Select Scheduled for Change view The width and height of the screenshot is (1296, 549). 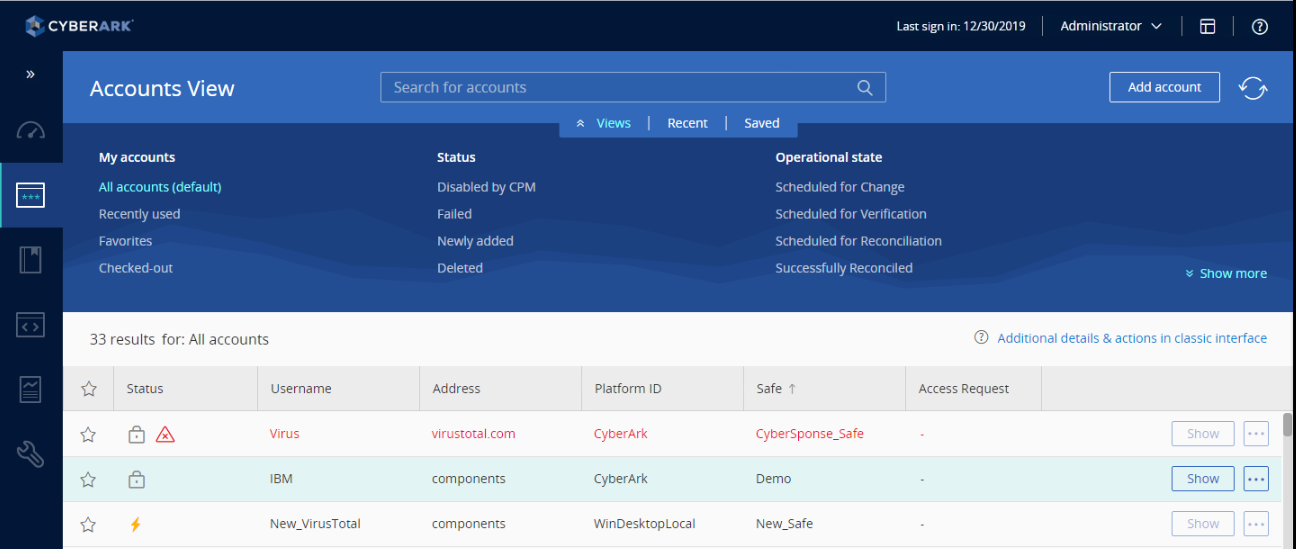pos(840,187)
